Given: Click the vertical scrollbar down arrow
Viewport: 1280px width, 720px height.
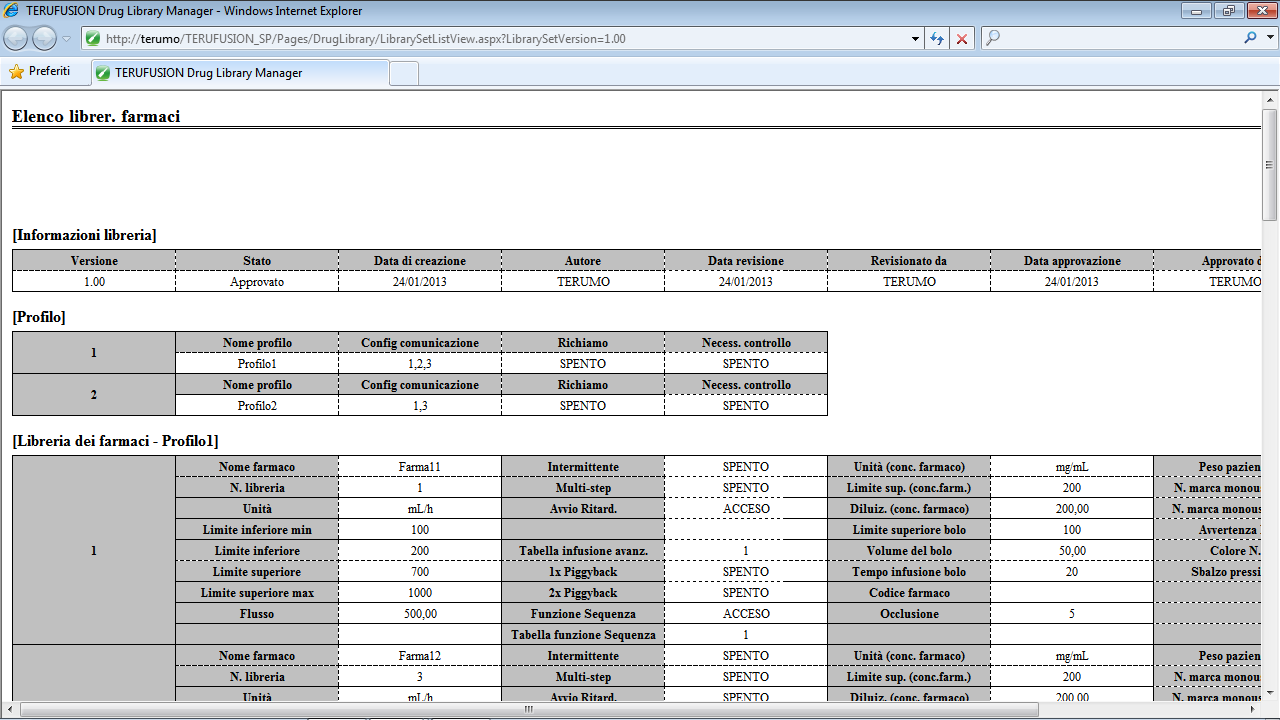Looking at the screenshot, I should point(1270,692).
